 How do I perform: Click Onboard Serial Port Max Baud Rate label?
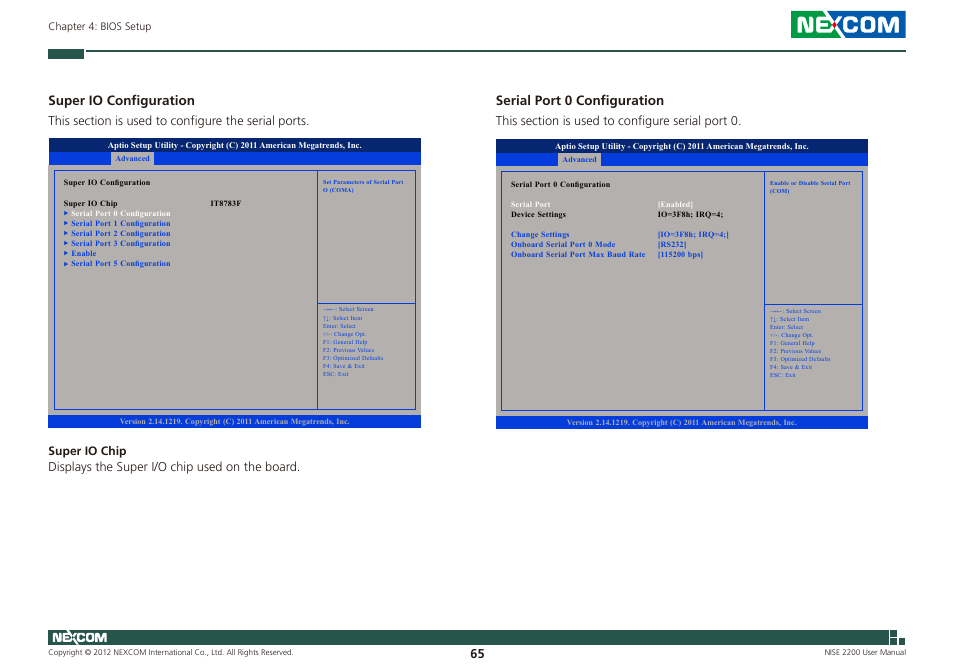point(578,255)
